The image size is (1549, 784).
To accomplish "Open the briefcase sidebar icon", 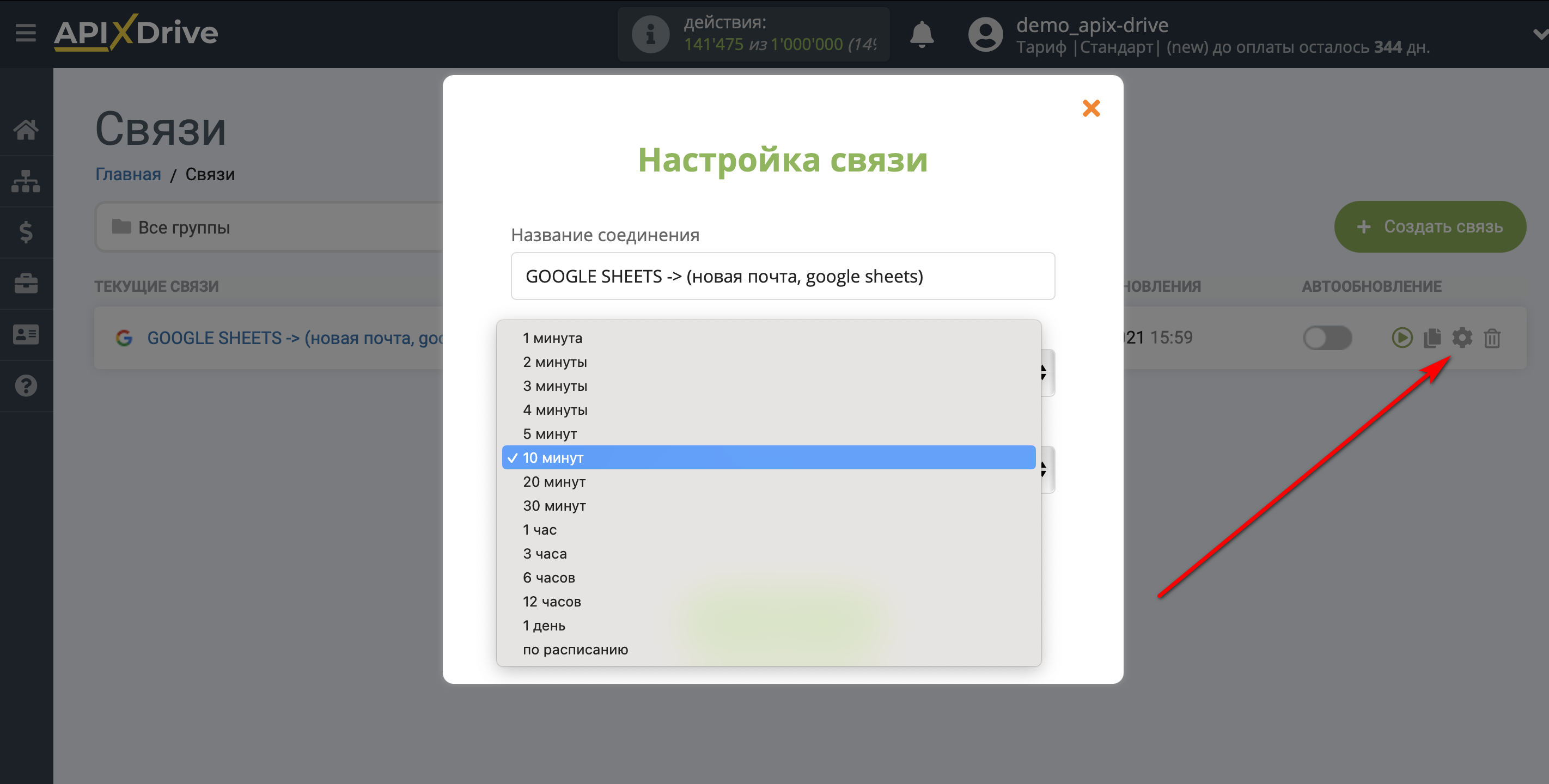I will pos(26,283).
